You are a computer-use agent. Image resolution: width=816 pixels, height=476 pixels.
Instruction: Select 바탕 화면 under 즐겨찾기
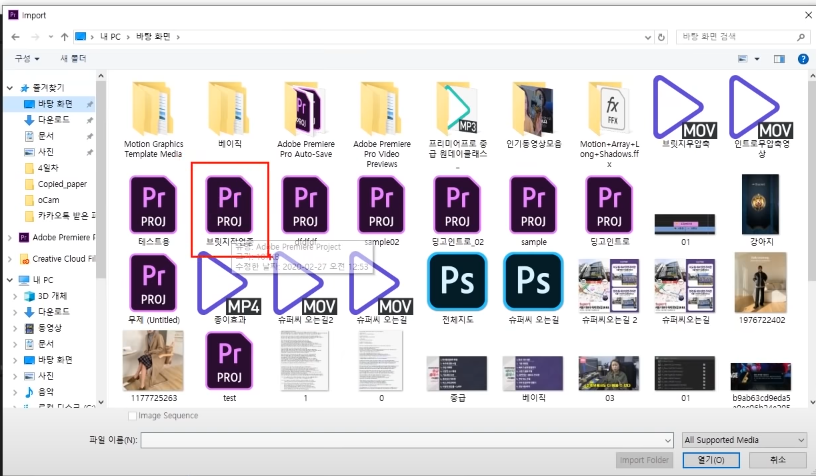point(55,104)
